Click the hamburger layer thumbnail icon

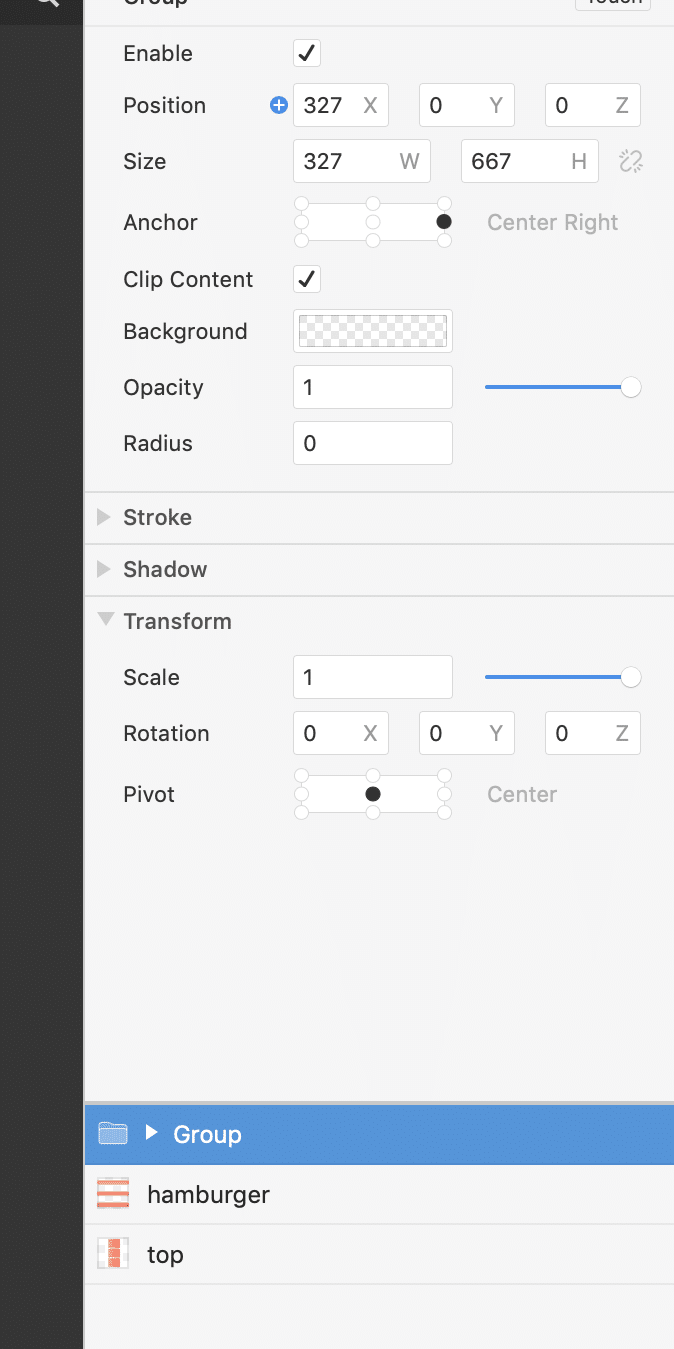click(x=113, y=1194)
